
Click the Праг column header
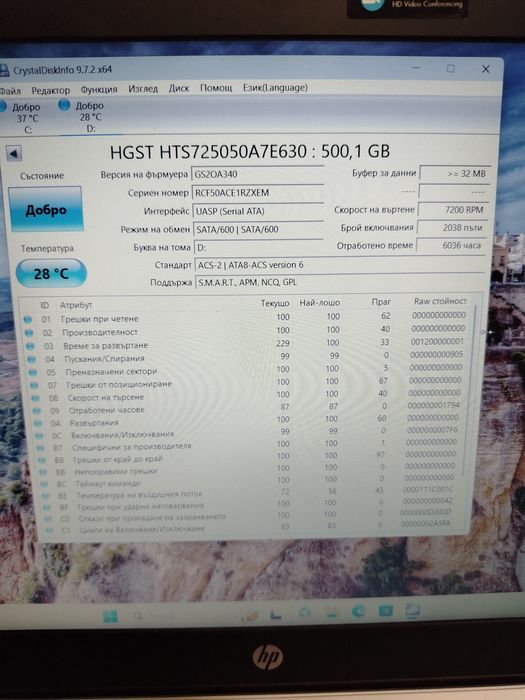(381, 302)
